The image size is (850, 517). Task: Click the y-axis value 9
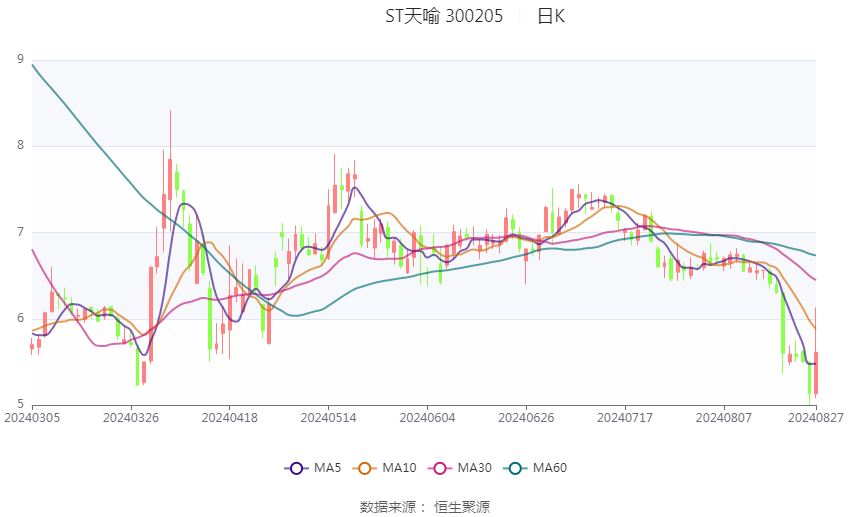click(21, 59)
